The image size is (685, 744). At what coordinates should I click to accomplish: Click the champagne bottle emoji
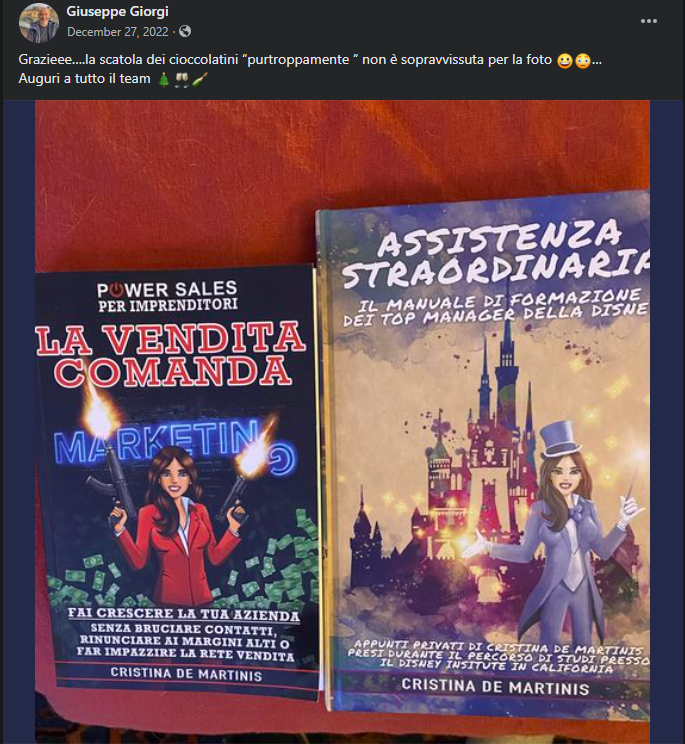200,80
